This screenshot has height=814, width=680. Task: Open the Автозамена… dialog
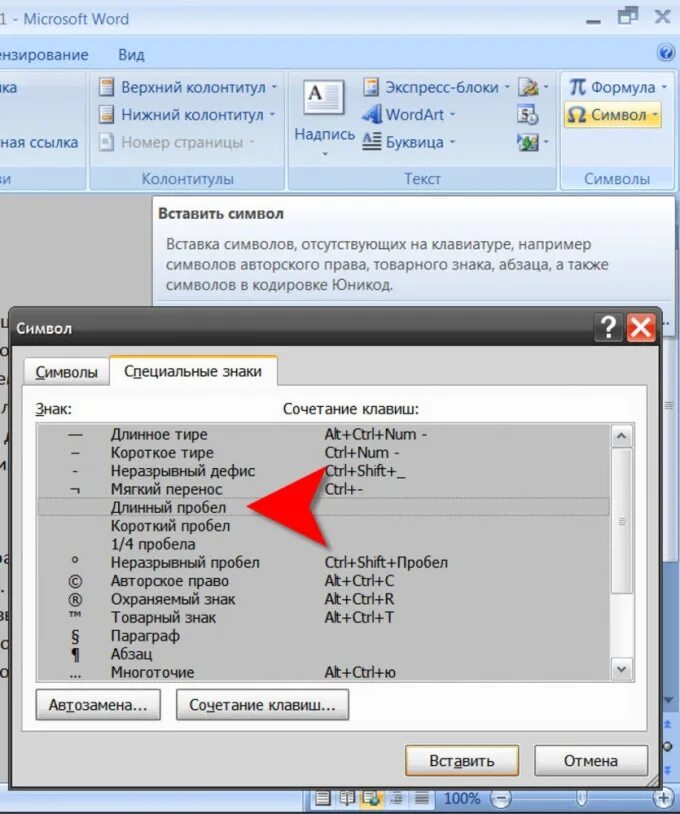click(x=98, y=704)
